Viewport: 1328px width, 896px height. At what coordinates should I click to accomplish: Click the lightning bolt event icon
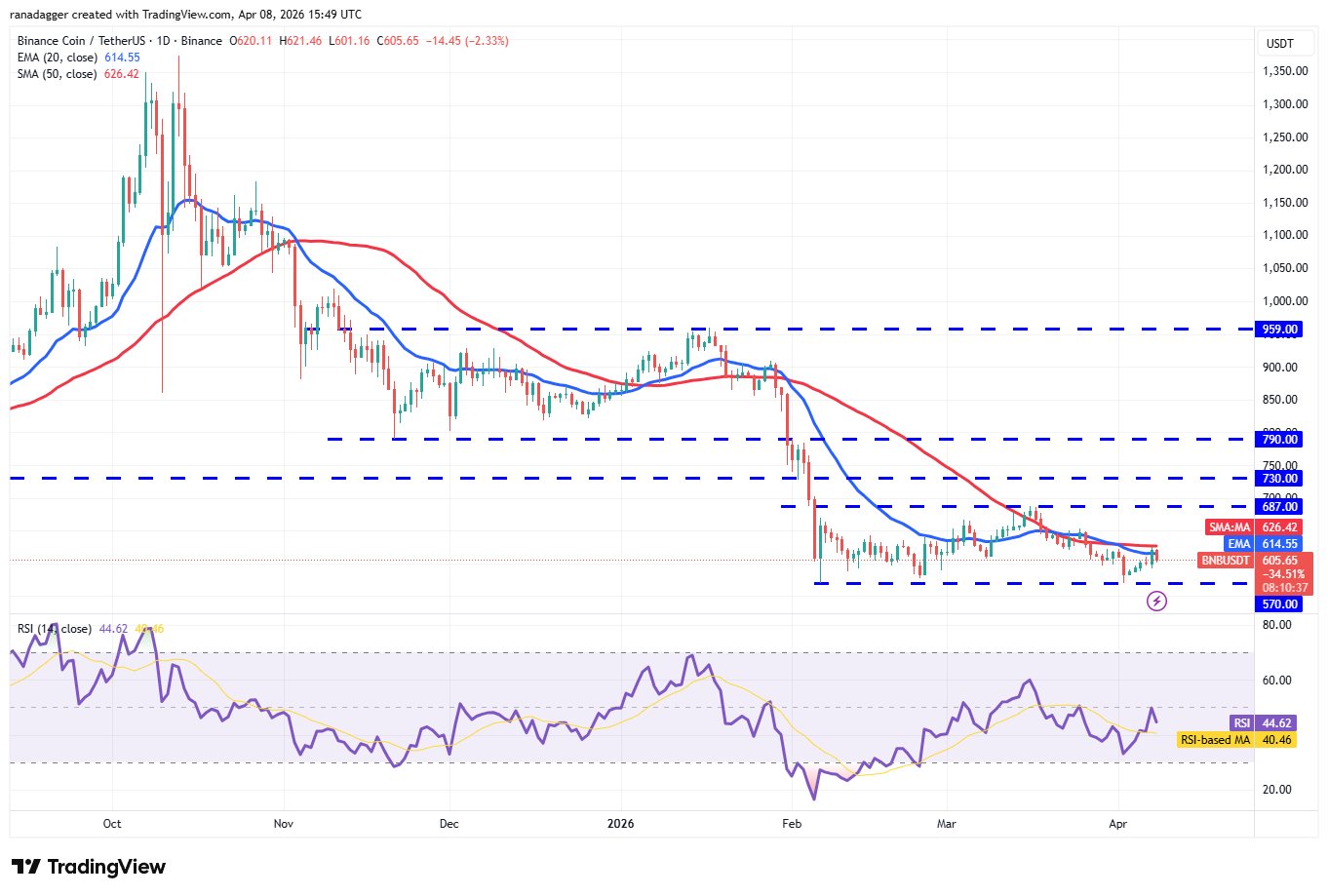tap(1156, 602)
